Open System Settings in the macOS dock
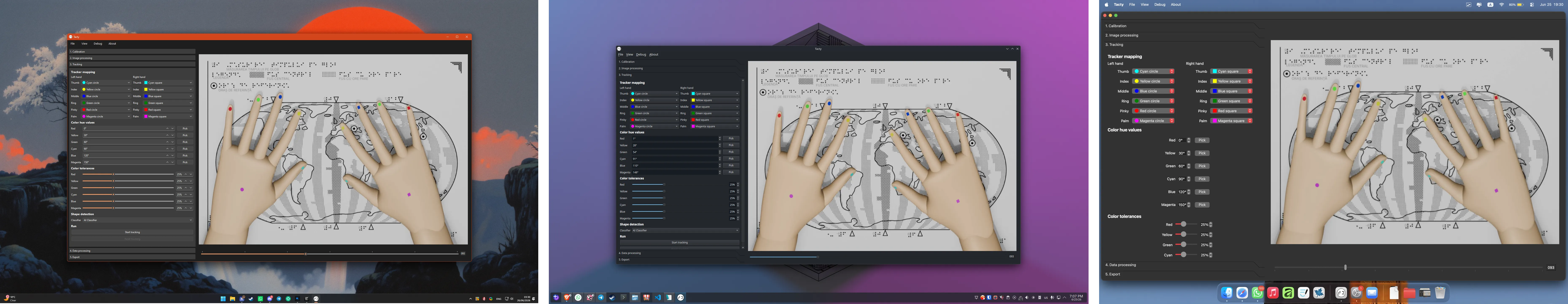The height and width of the screenshot is (304, 1568). pos(1357,293)
